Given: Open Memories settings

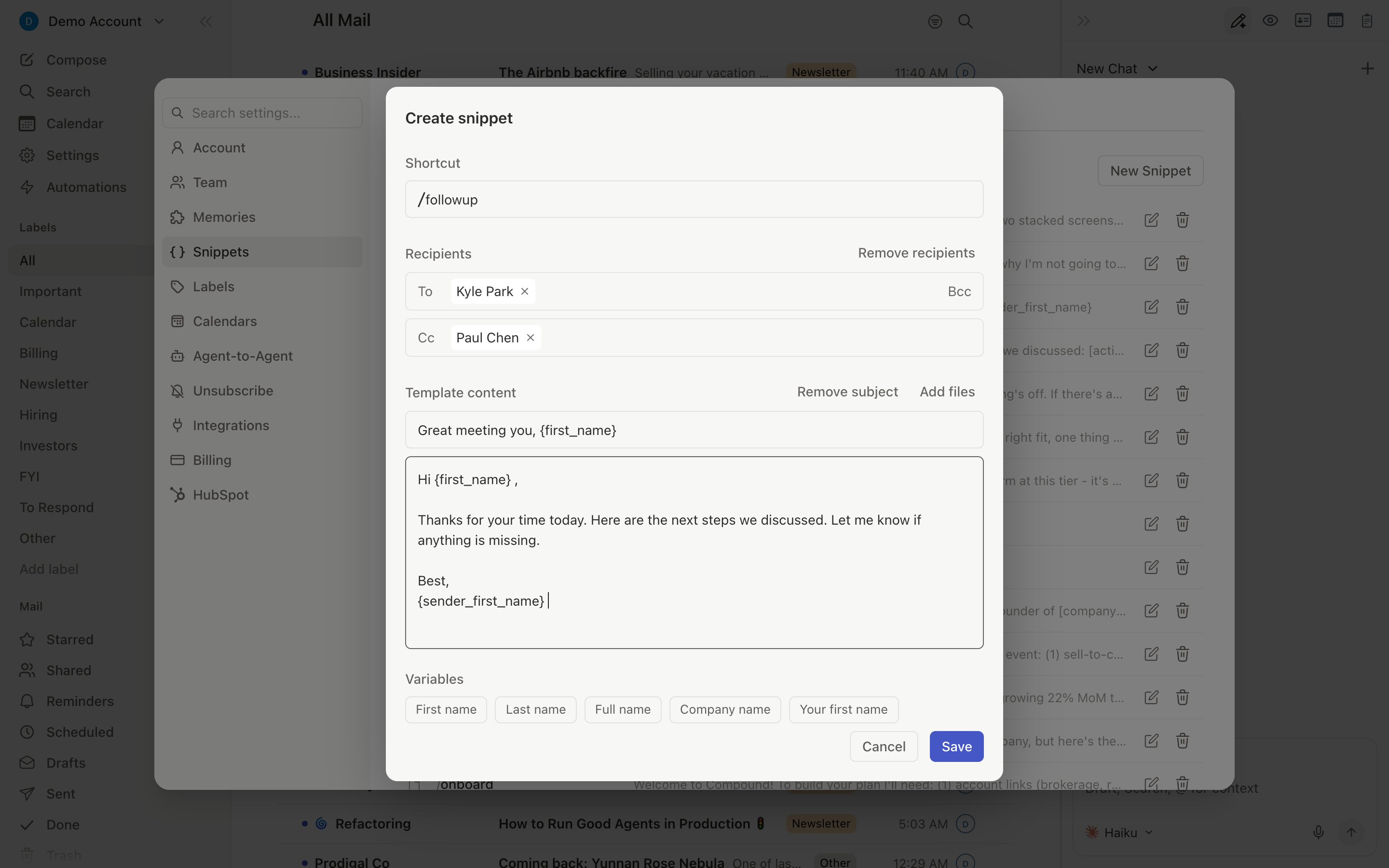Looking at the screenshot, I should pos(262,217).
